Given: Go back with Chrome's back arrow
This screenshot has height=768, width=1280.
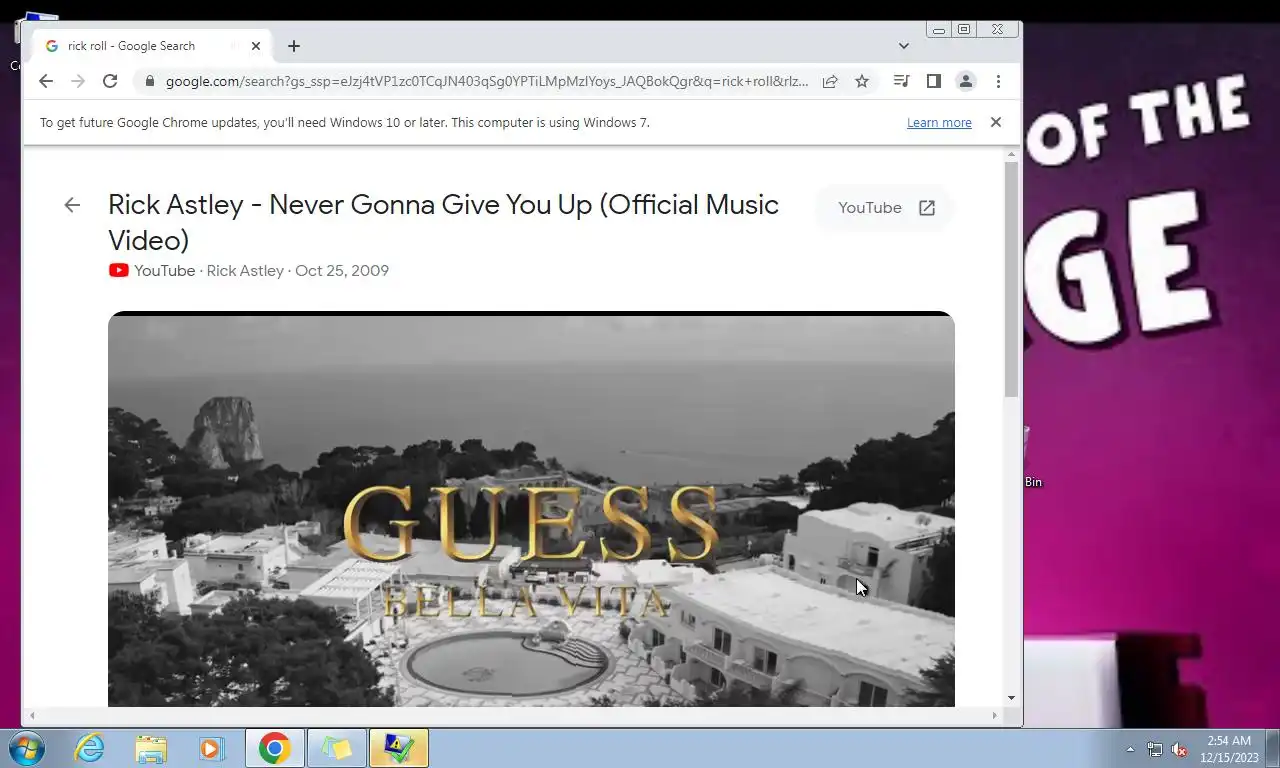Looking at the screenshot, I should (x=46, y=81).
